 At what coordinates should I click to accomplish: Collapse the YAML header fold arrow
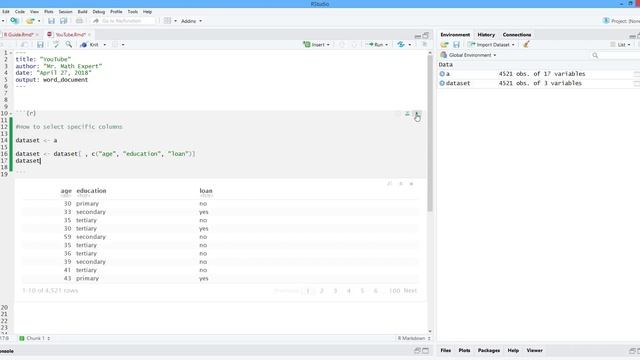pos(11,53)
